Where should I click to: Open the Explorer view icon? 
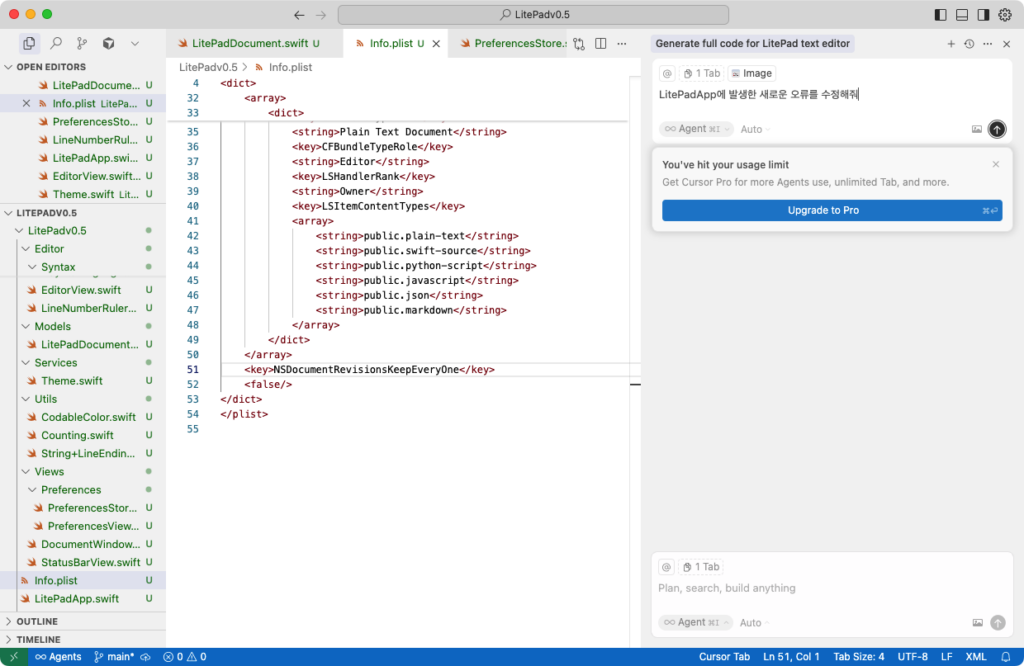(x=29, y=43)
